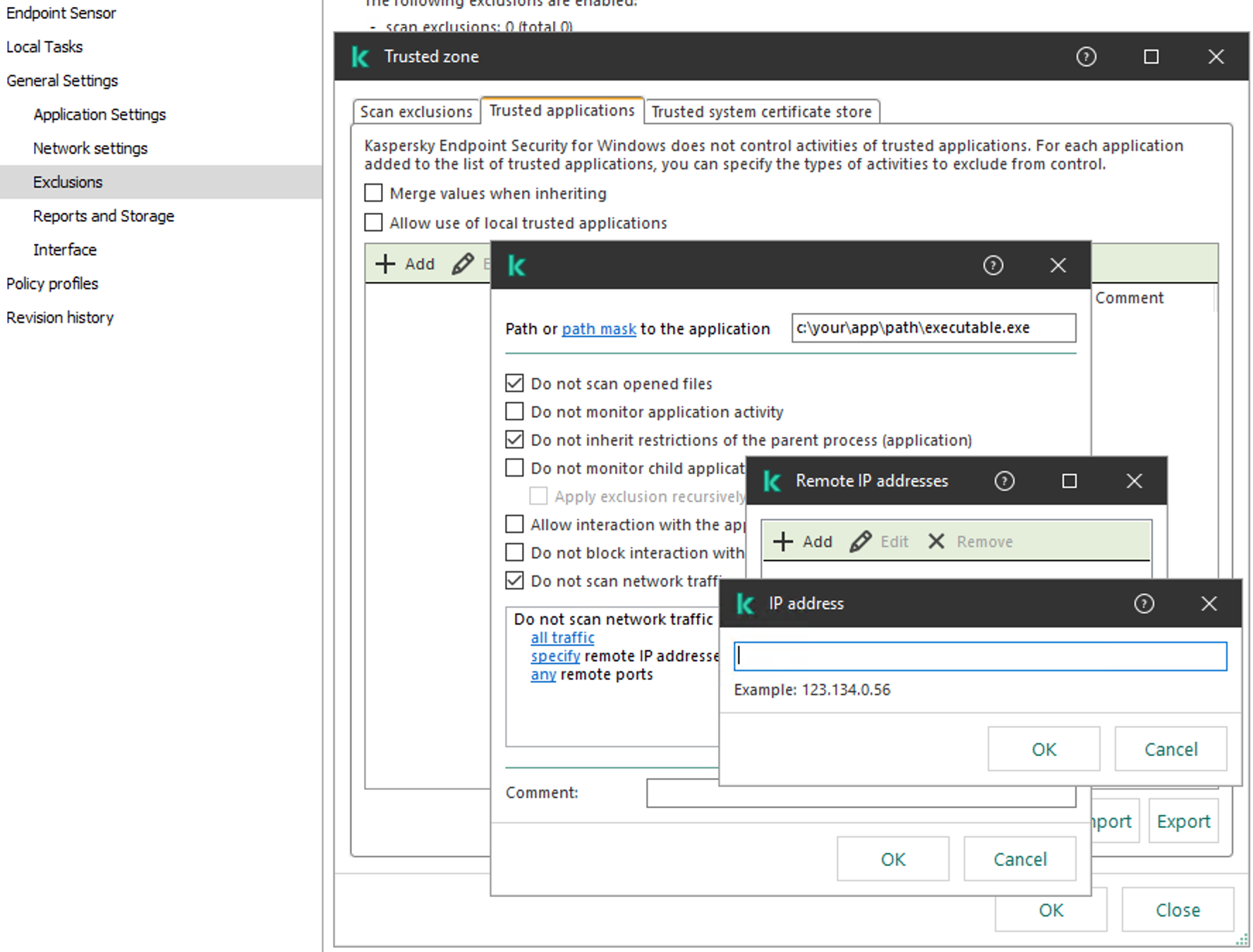
Task: Maximize the Remote IP addresses window
Action: pyautogui.click(x=1069, y=481)
